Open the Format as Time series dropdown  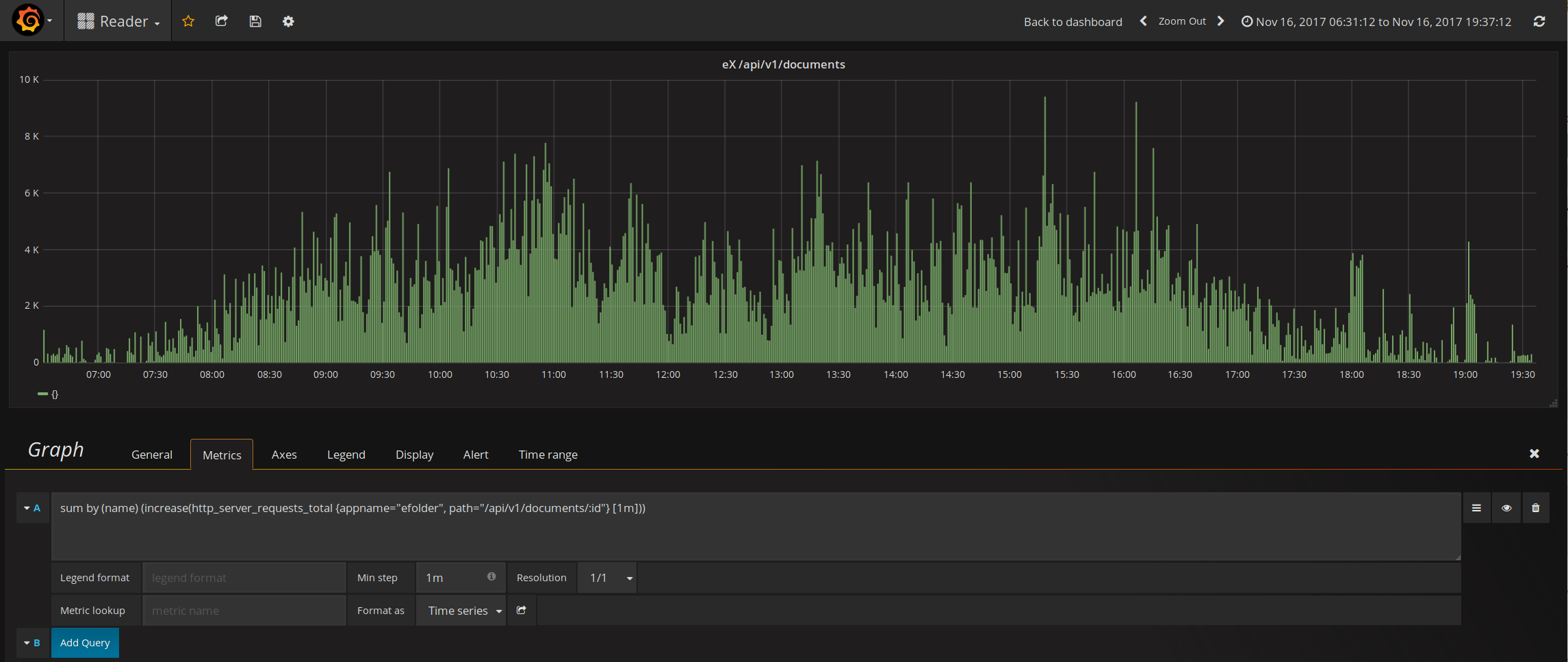click(x=461, y=611)
